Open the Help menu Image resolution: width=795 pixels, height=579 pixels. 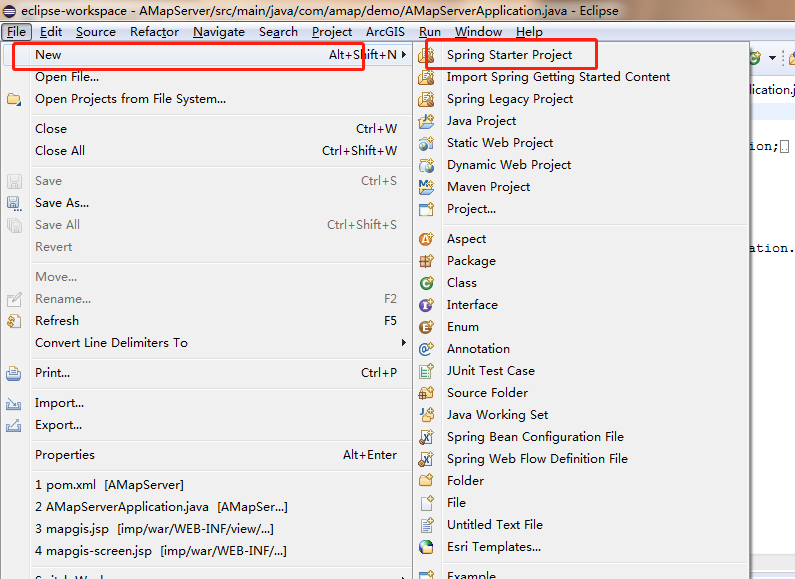click(529, 32)
